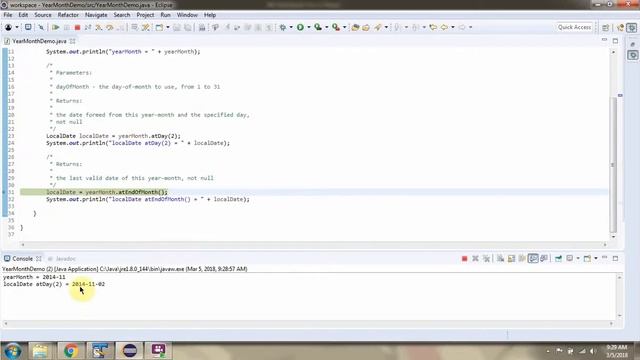Click the Step Into toolbar icon
The height and width of the screenshot is (360, 640).
pyautogui.click(x=99, y=27)
